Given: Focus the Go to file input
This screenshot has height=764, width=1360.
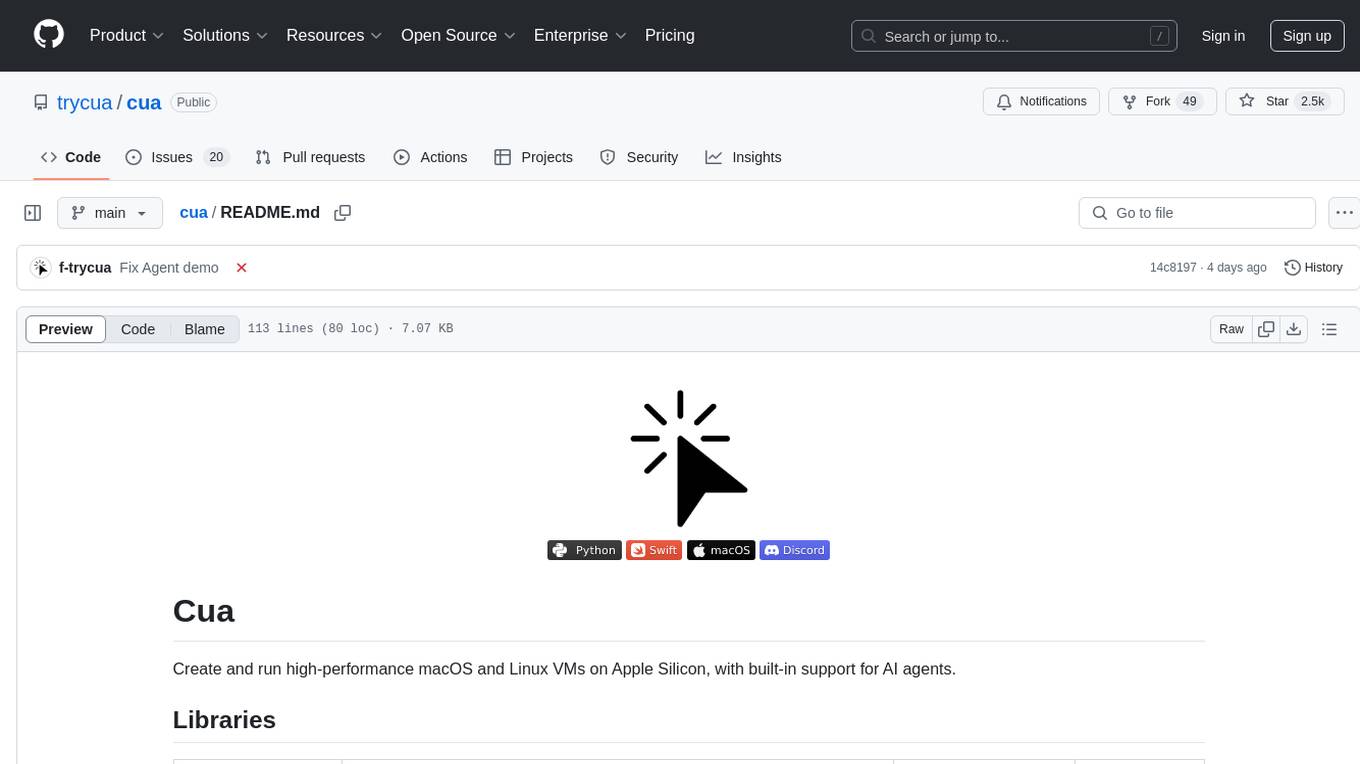Looking at the screenshot, I should pos(1197,213).
